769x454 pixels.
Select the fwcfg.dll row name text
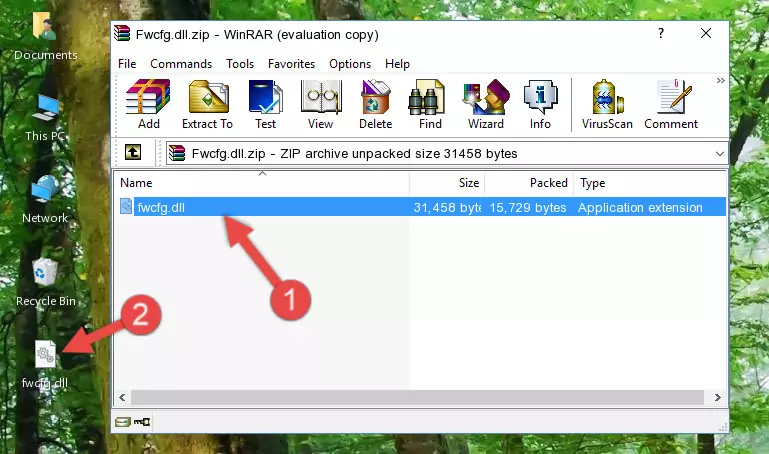pyautogui.click(x=161, y=207)
